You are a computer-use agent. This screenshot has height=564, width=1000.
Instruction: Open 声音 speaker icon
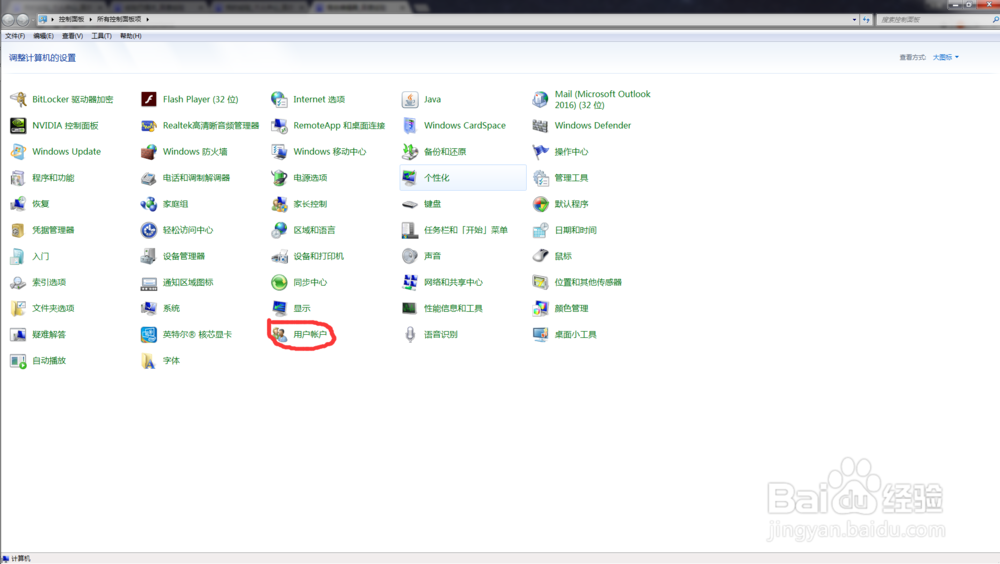coord(409,256)
